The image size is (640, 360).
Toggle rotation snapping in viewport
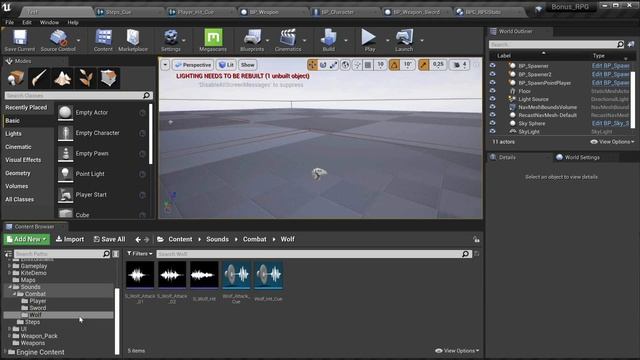tap(394, 65)
